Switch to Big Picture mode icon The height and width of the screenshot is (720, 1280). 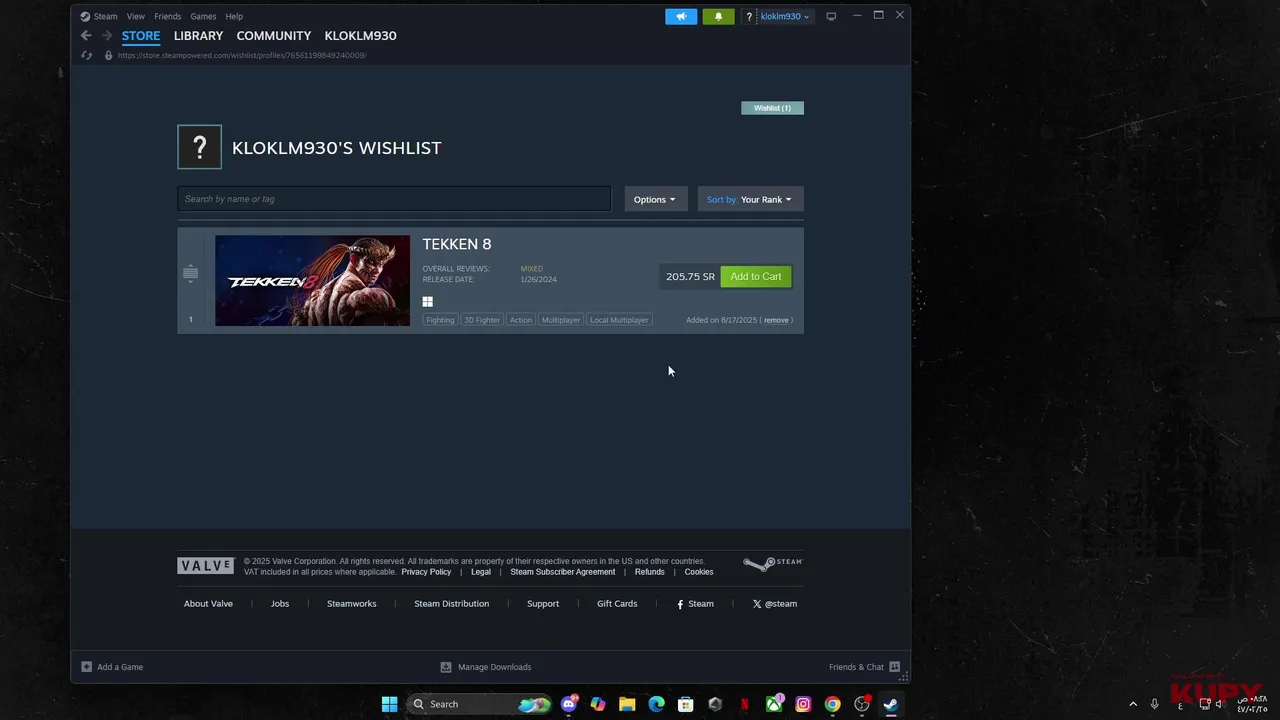tap(831, 16)
